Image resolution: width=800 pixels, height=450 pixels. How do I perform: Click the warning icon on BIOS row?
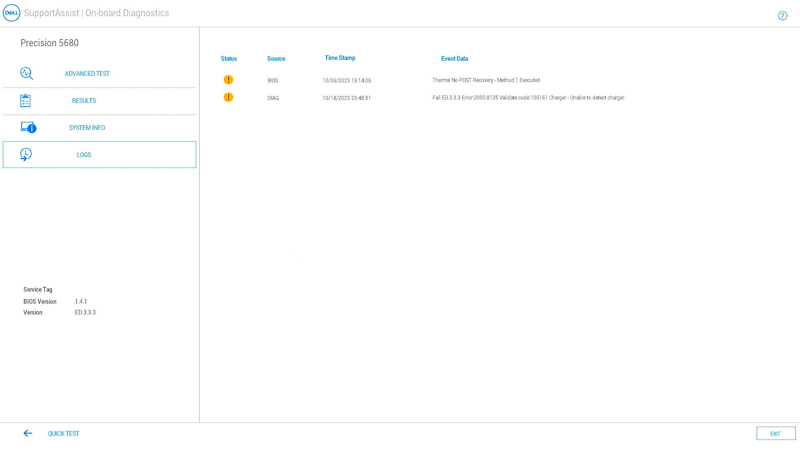click(228, 80)
